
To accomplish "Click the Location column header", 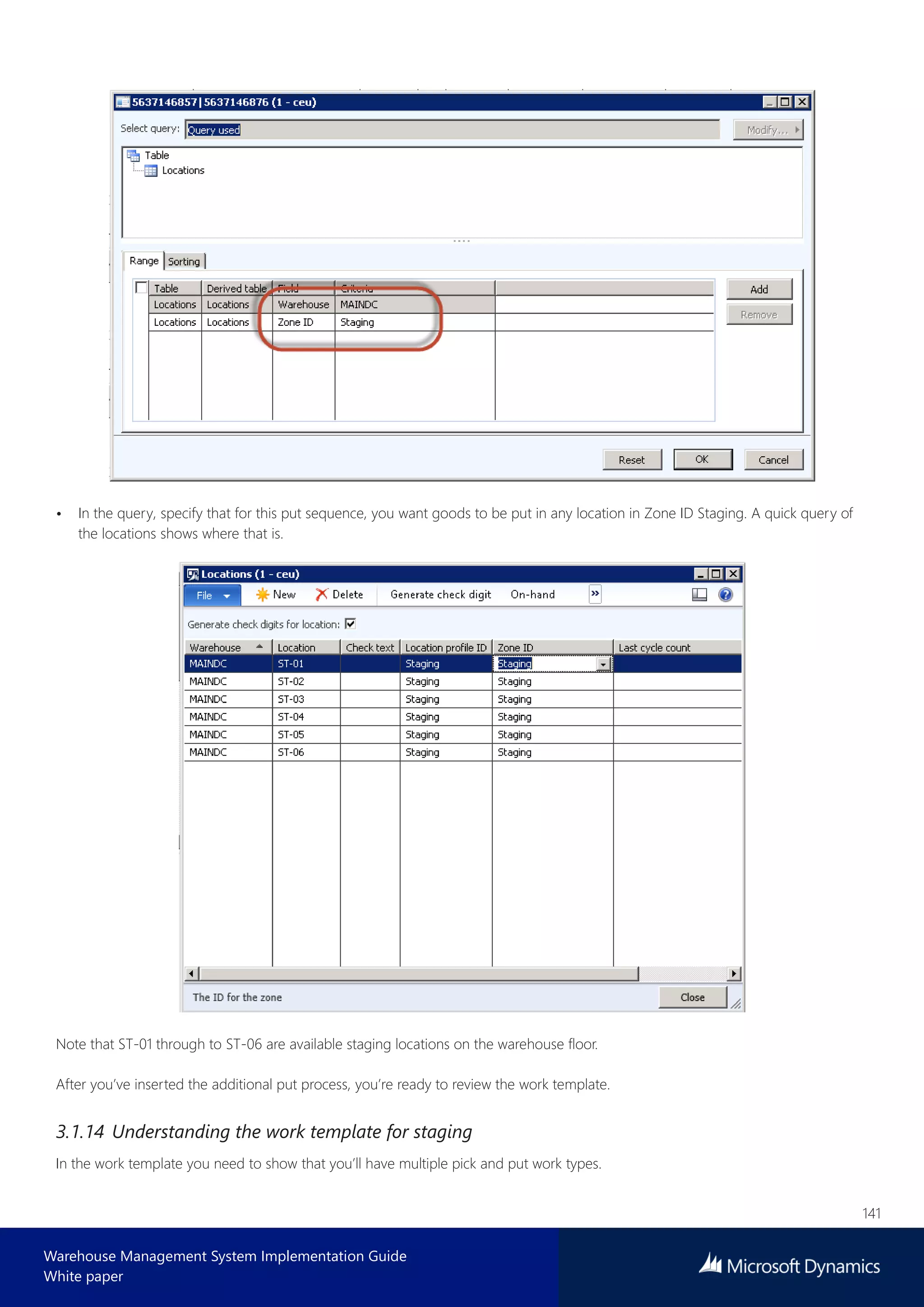I will pyautogui.click(x=306, y=647).
